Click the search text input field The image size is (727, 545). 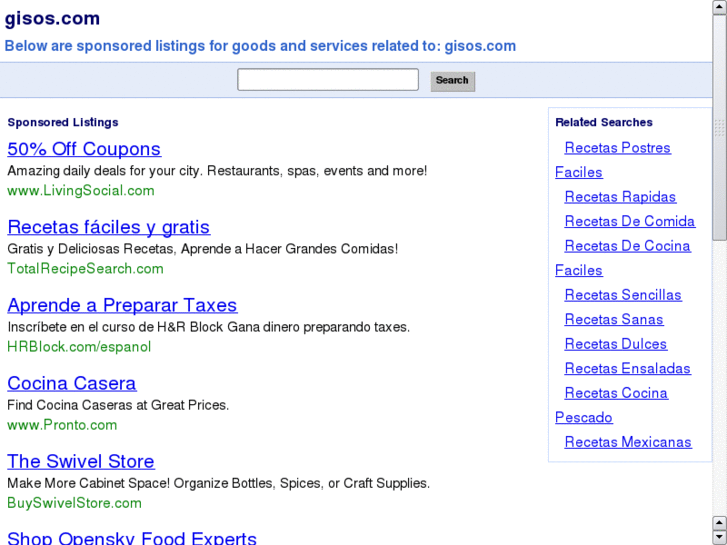(x=328, y=80)
